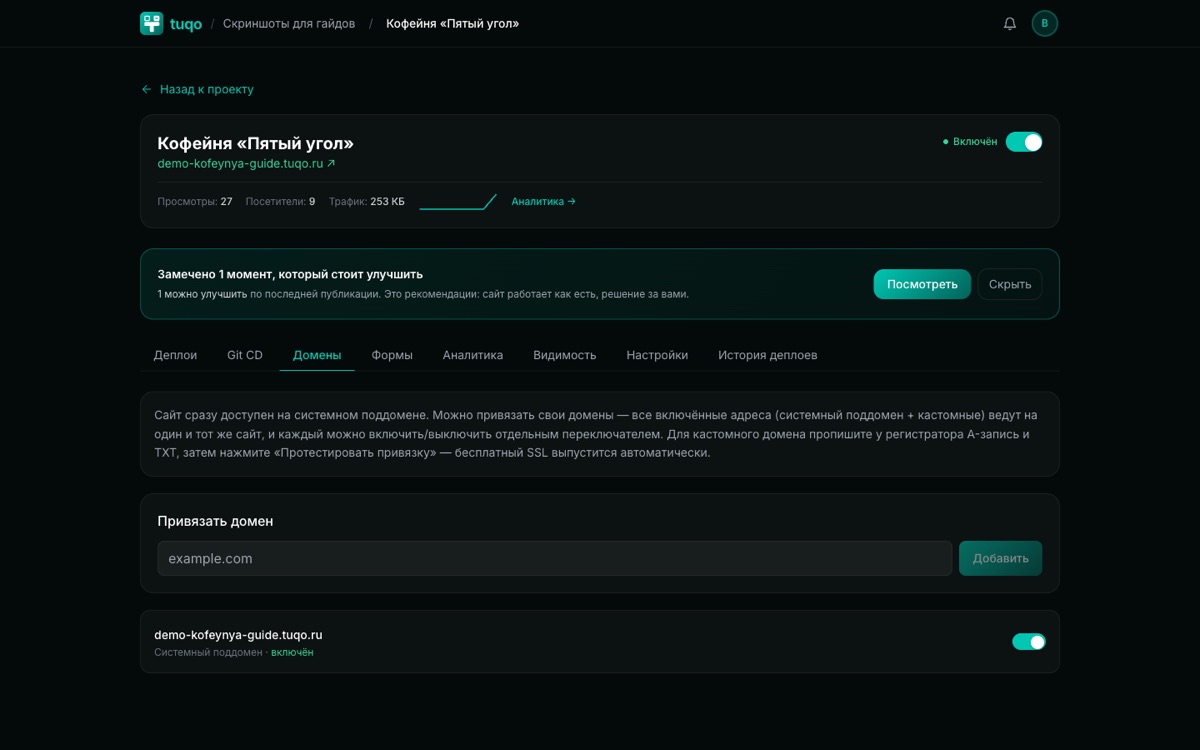Click the "Трафик: 253 КБ" stat
The image size is (1200, 750).
click(x=367, y=201)
